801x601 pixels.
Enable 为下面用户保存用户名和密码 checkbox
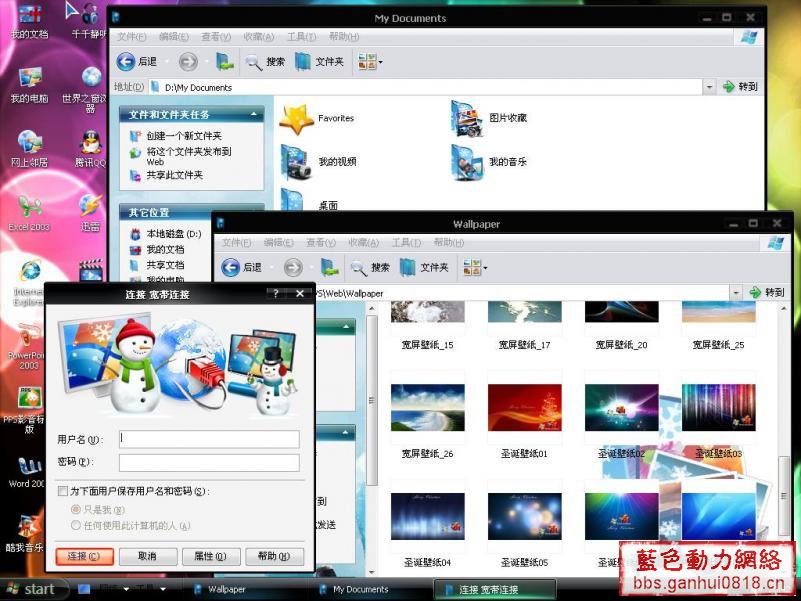click(x=63, y=492)
